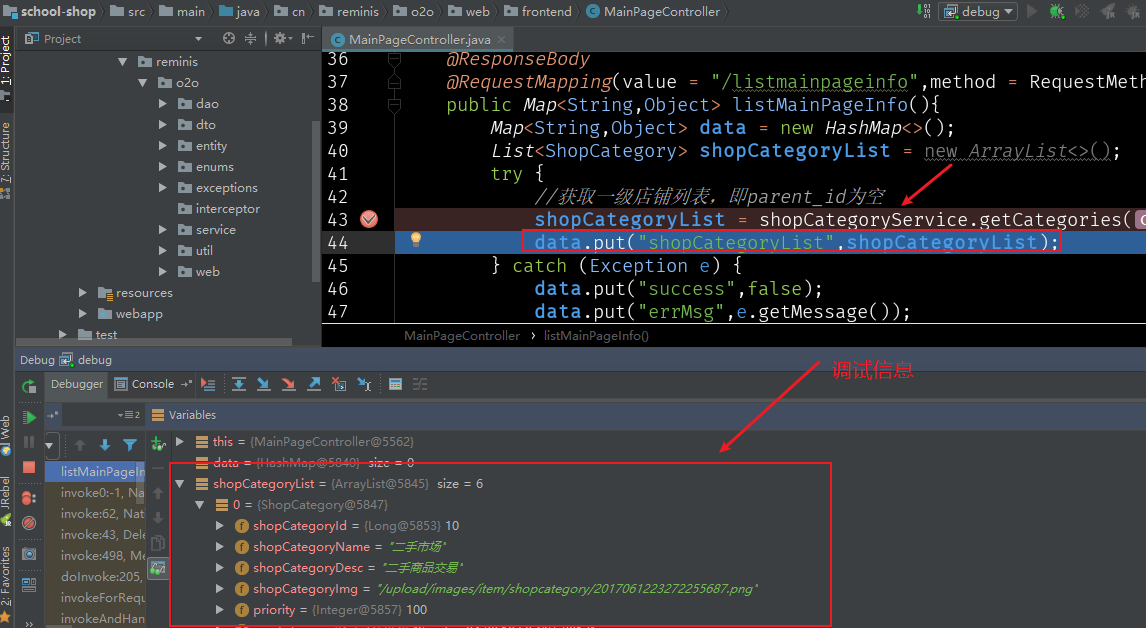Close the MainPageController.java tab
The width and height of the screenshot is (1146, 628).
(501, 39)
